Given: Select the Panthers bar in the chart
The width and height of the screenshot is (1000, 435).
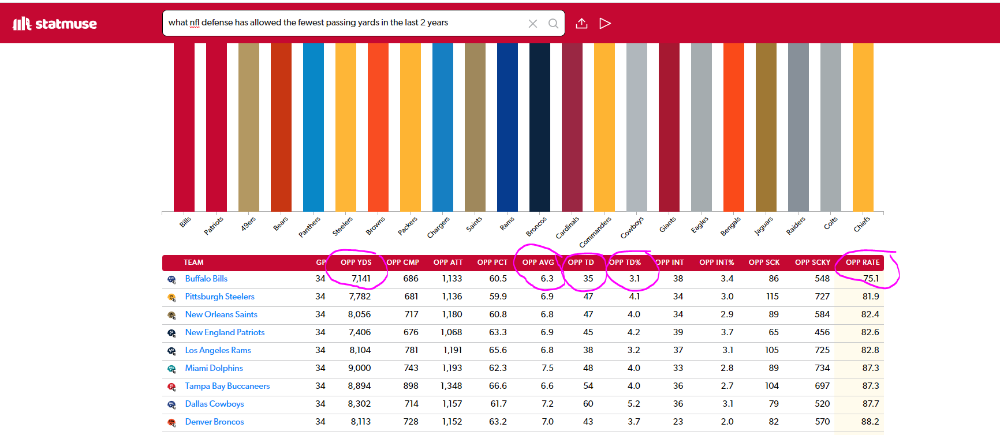Looking at the screenshot, I should pos(313,127).
